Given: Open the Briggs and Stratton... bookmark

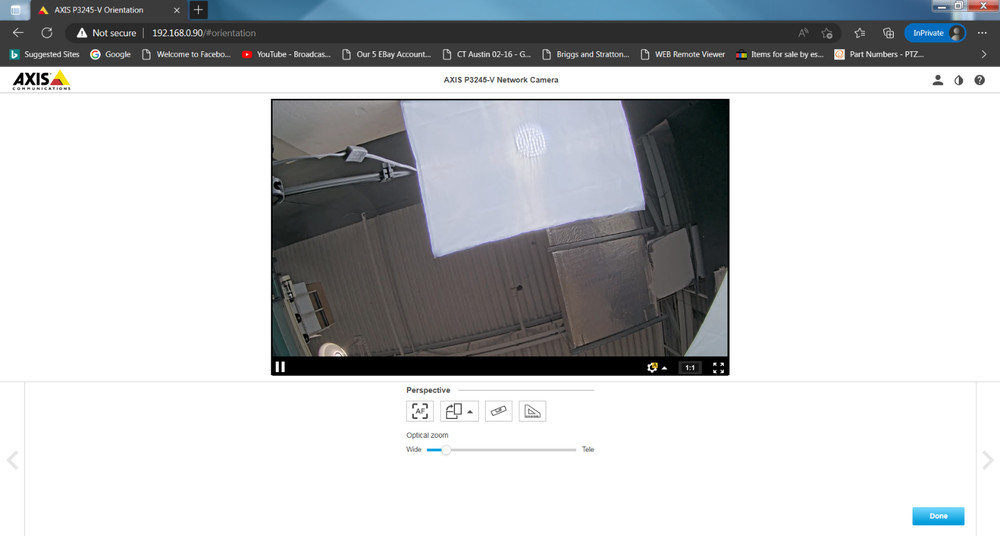Looking at the screenshot, I should click(586, 54).
